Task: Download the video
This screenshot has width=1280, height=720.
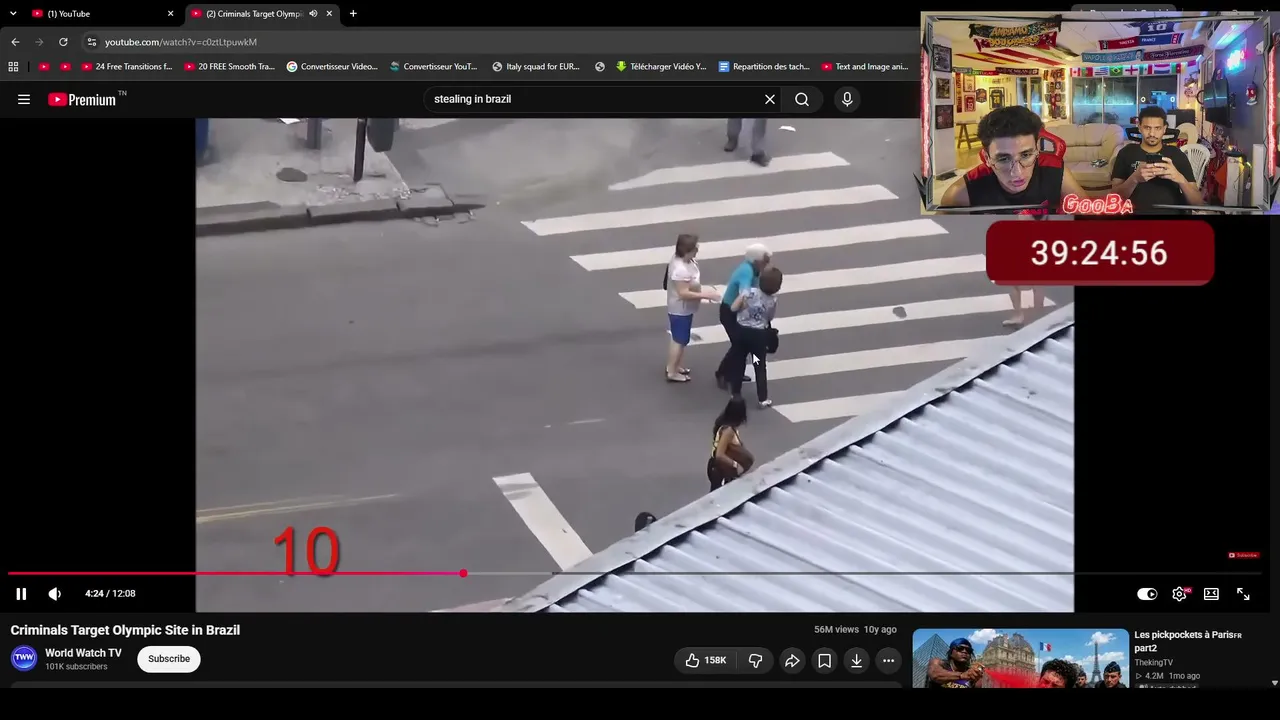Action: pos(856,660)
